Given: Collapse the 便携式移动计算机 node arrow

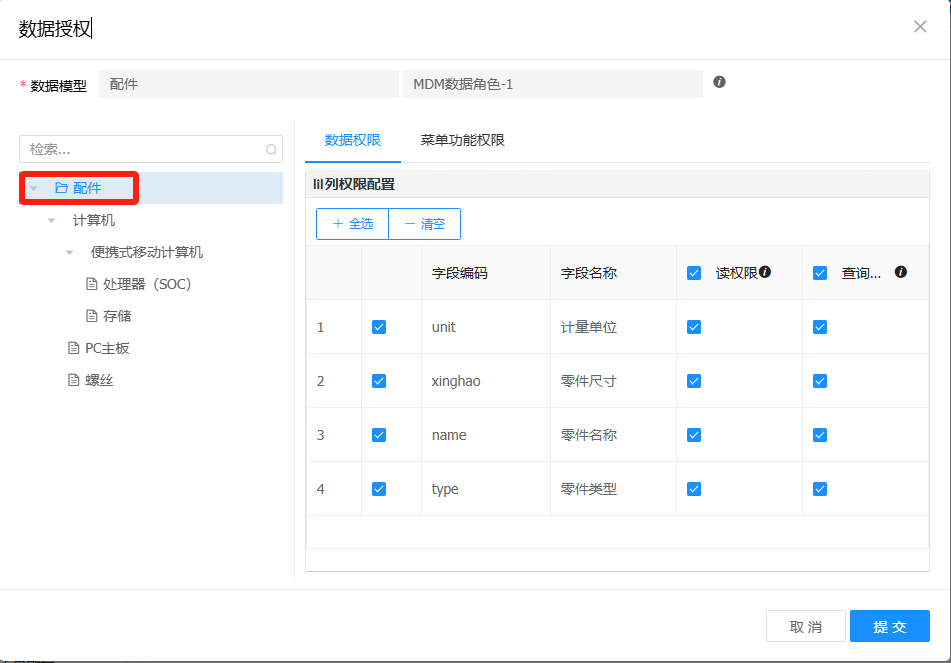Looking at the screenshot, I should [x=70, y=252].
